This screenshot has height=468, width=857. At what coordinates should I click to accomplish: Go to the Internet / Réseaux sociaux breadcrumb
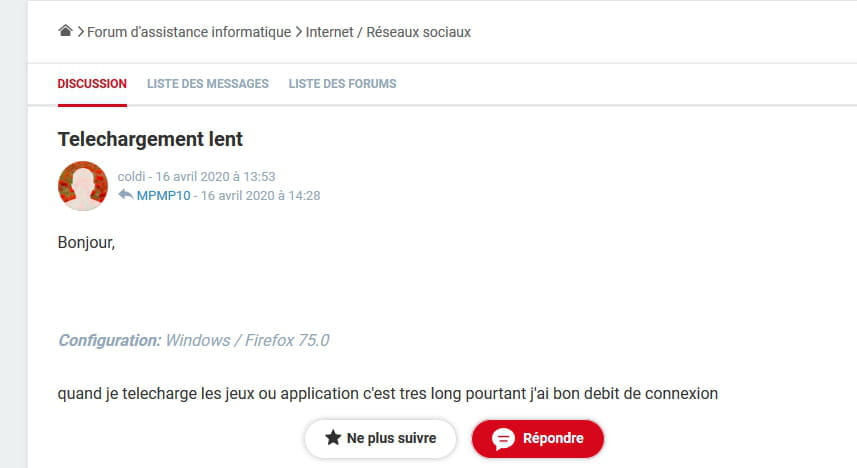click(389, 32)
